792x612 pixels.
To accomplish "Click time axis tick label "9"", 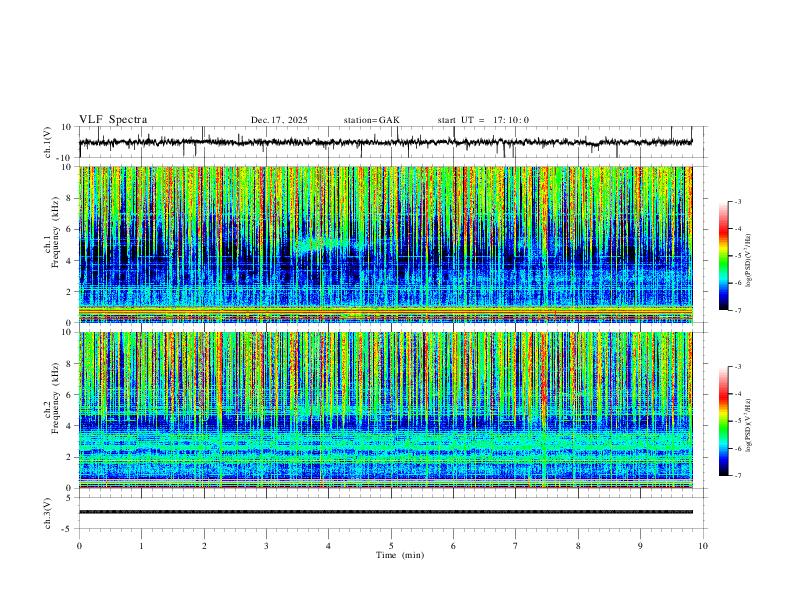I will tap(640, 546).
